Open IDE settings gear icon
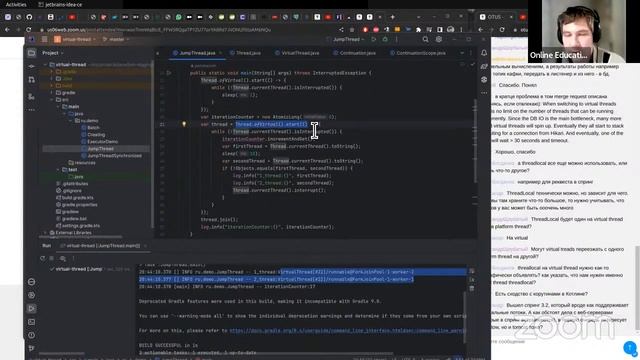Viewport: 640px width, 360px height. coord(439,40)
